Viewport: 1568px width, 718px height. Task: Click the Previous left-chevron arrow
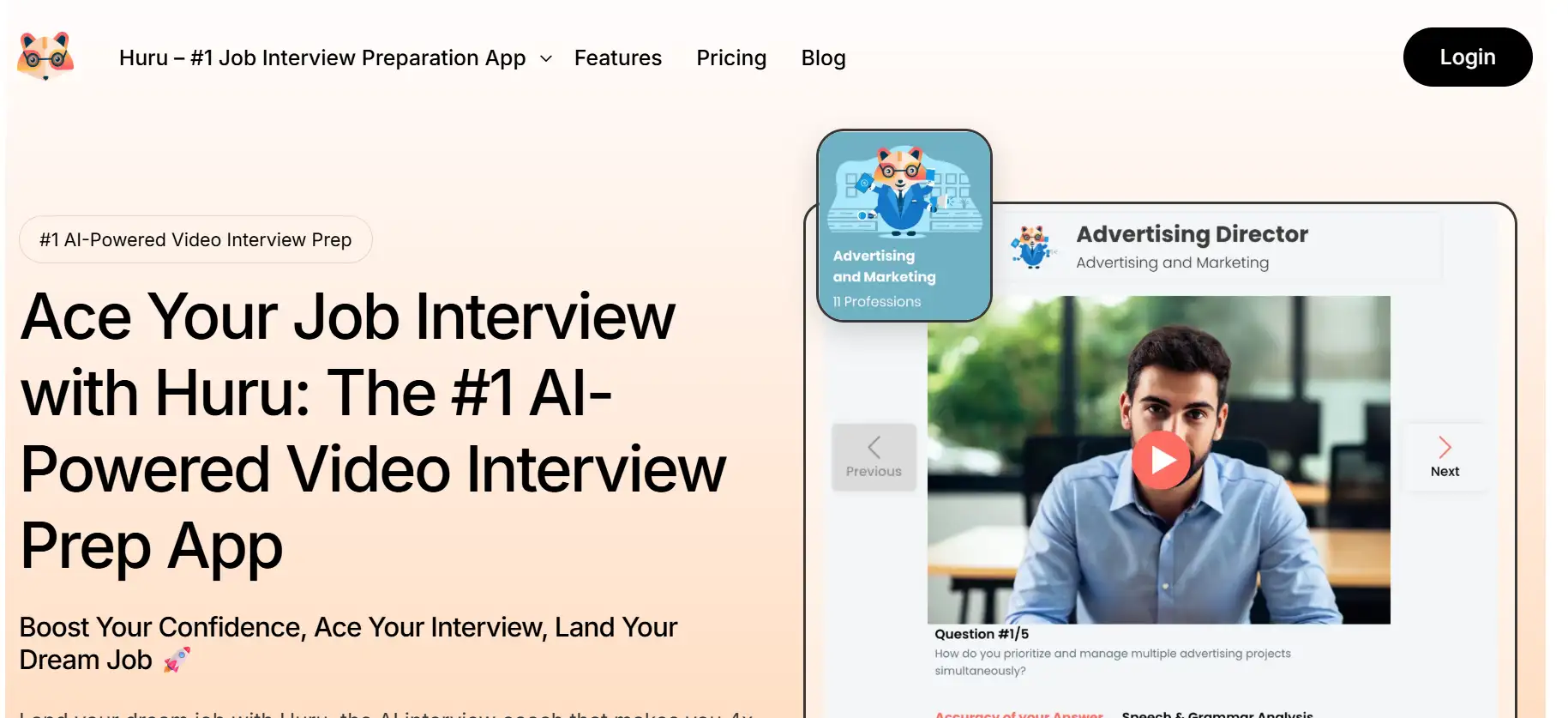tap(874, 447)
